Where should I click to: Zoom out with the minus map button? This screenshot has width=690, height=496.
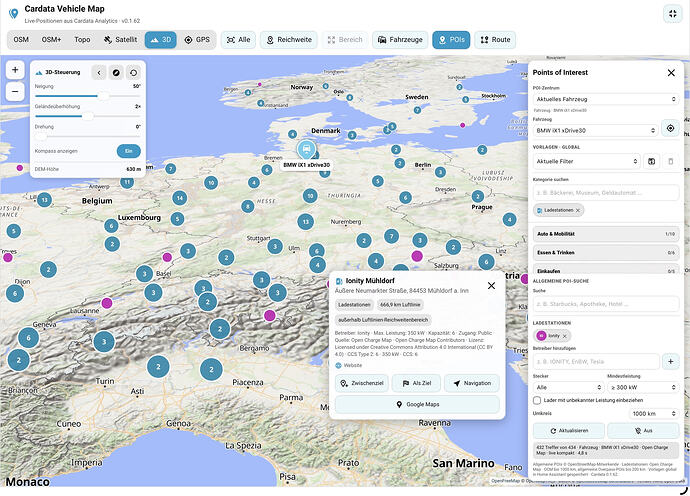click(x=15, y=92)
